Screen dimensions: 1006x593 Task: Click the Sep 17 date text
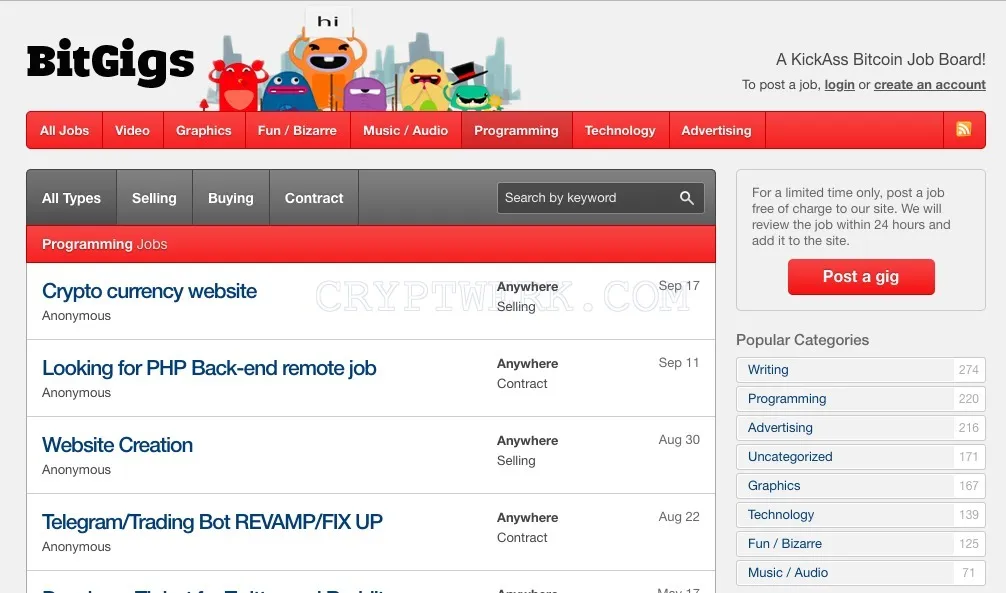(679, 286)
